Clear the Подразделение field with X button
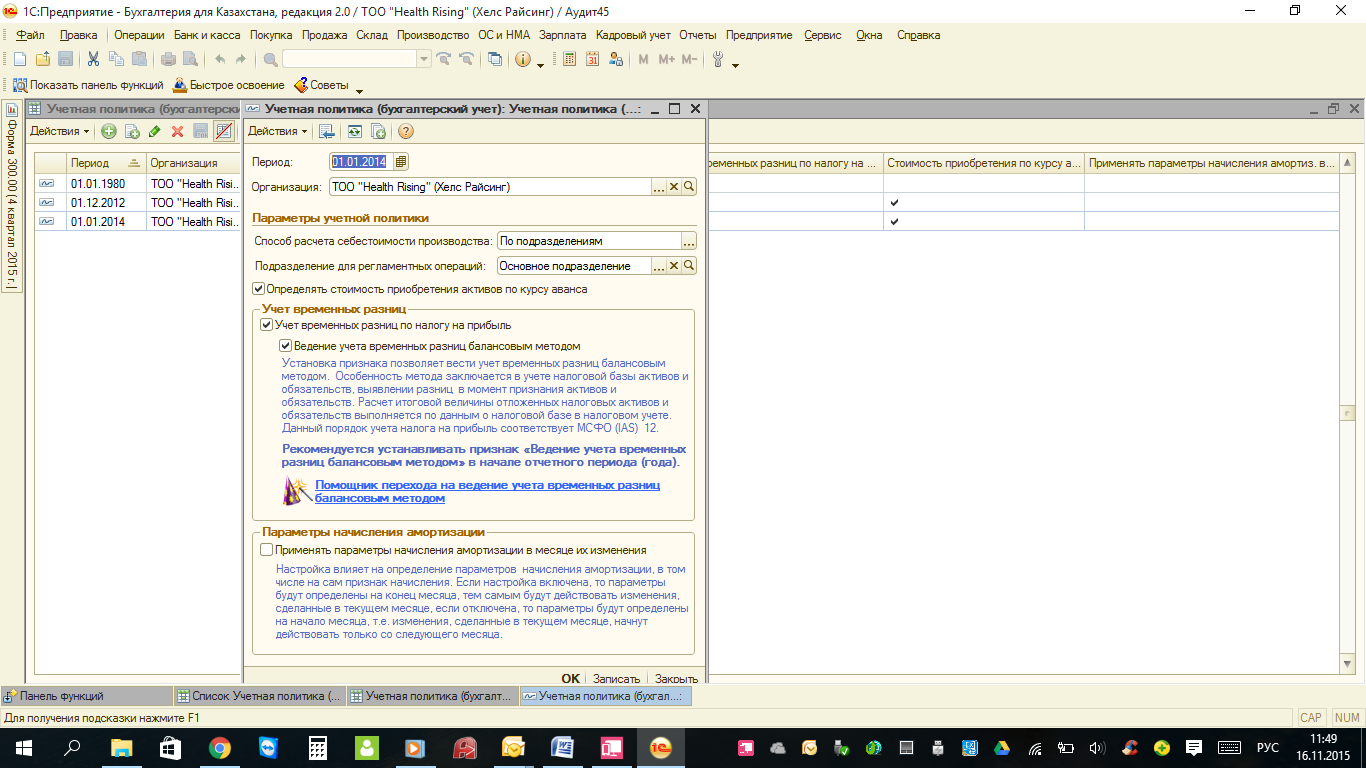1366x768 pixels. click(674, 266)
